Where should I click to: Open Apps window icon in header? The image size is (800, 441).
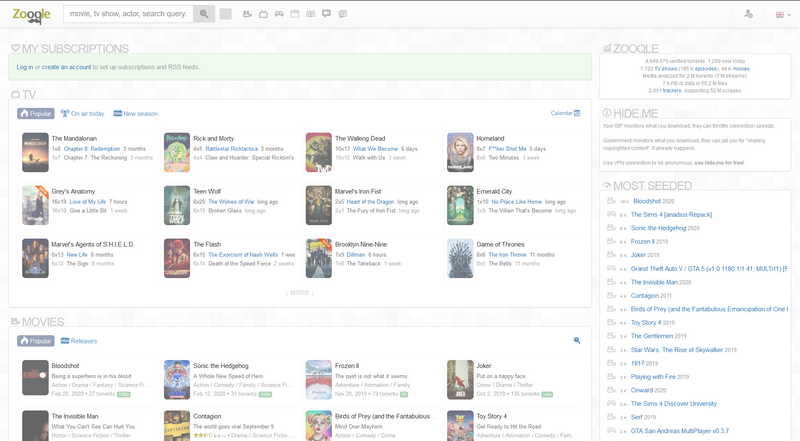pyautogui.click(x=295, y=14)
